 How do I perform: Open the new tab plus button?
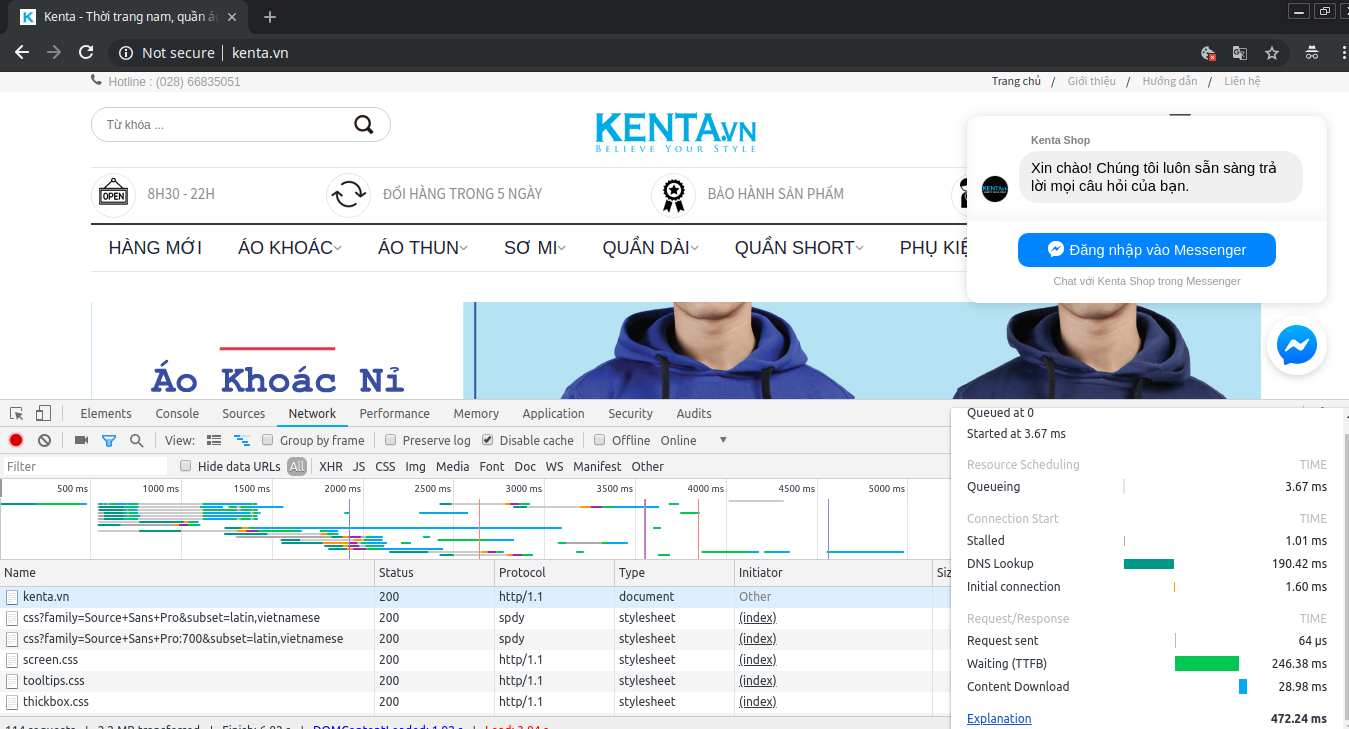pos(269,17)
